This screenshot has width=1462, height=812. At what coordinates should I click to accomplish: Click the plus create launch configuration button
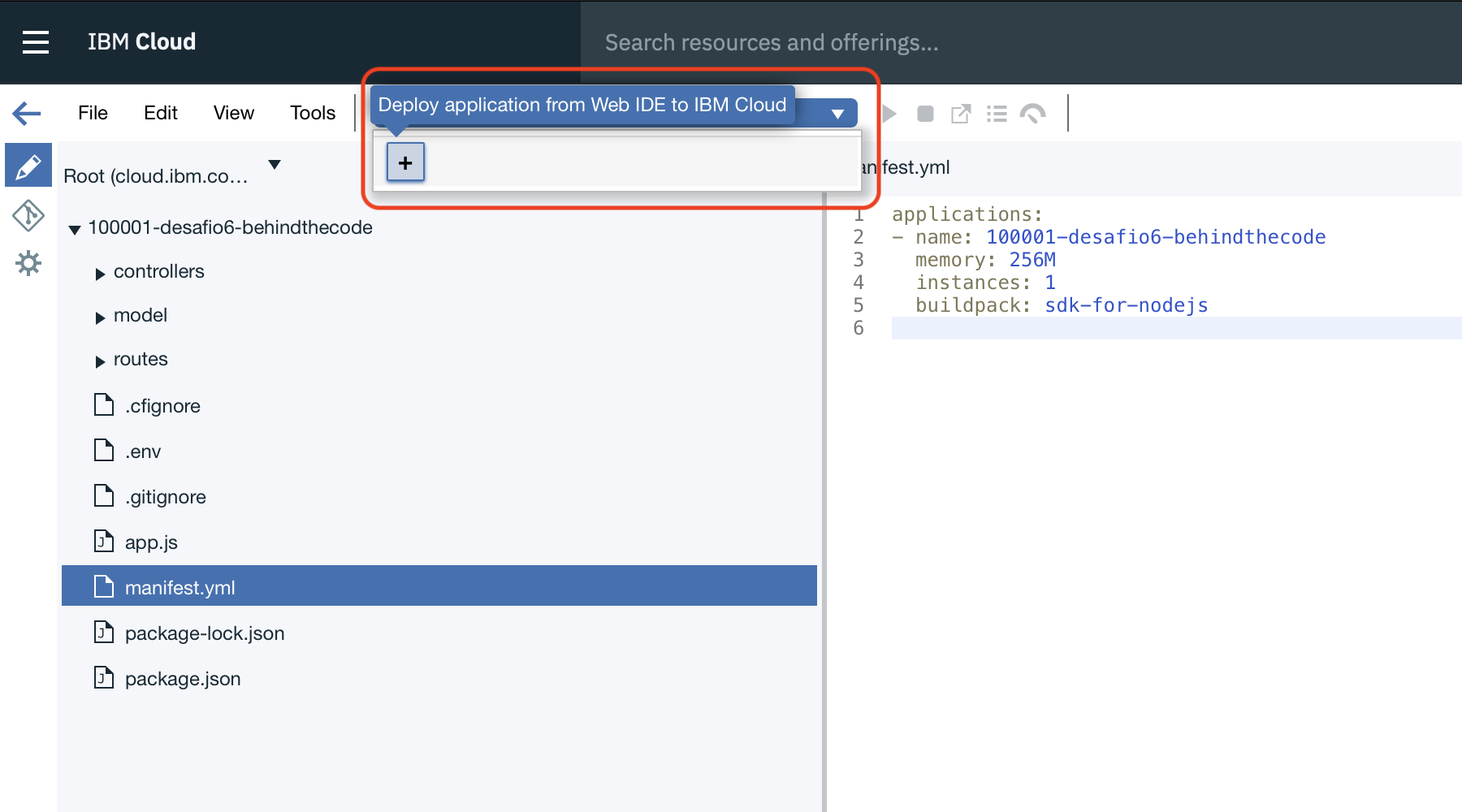(x=405, y=162)
